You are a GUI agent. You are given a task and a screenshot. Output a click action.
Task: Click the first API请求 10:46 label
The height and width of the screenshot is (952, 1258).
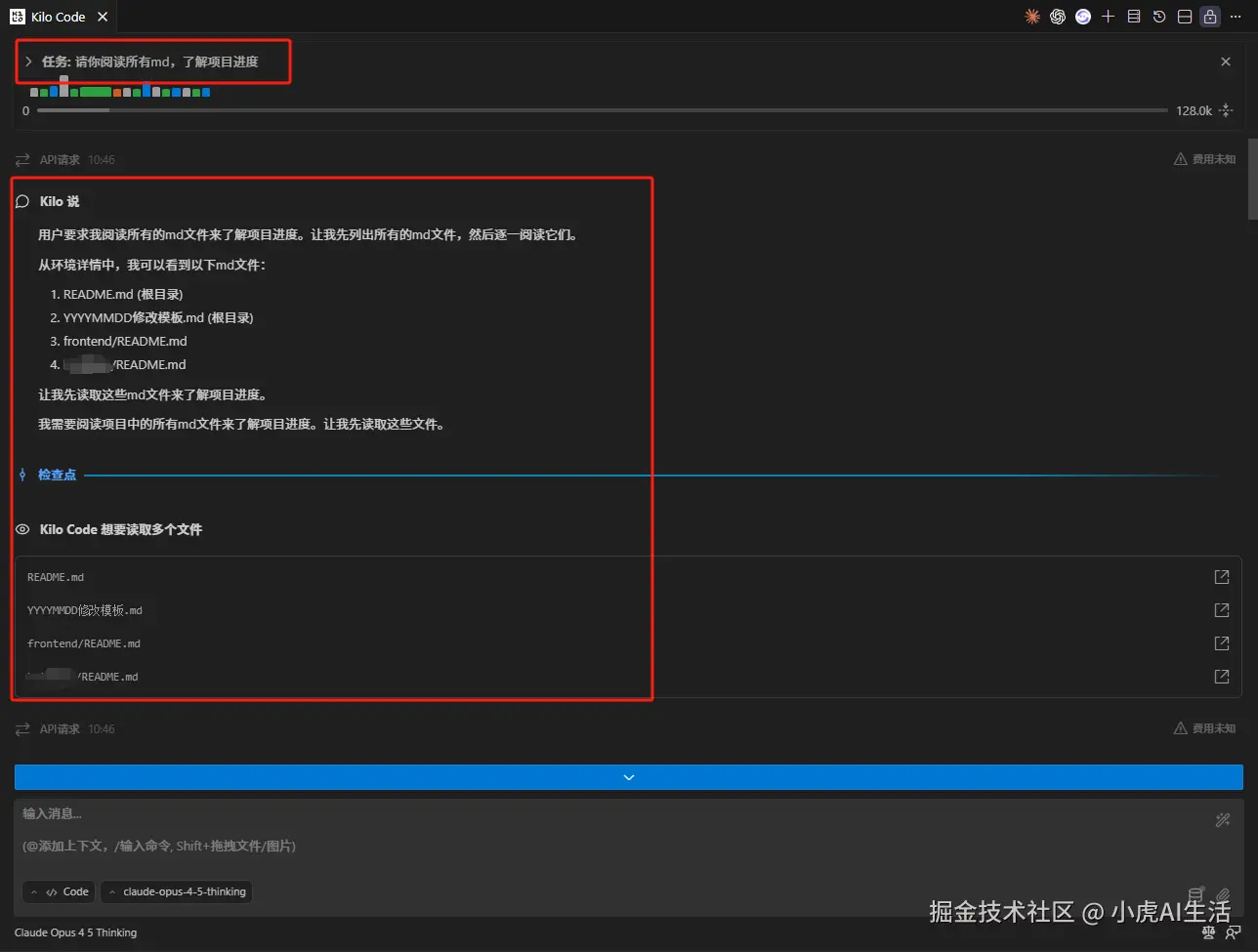tap(77, 159)
